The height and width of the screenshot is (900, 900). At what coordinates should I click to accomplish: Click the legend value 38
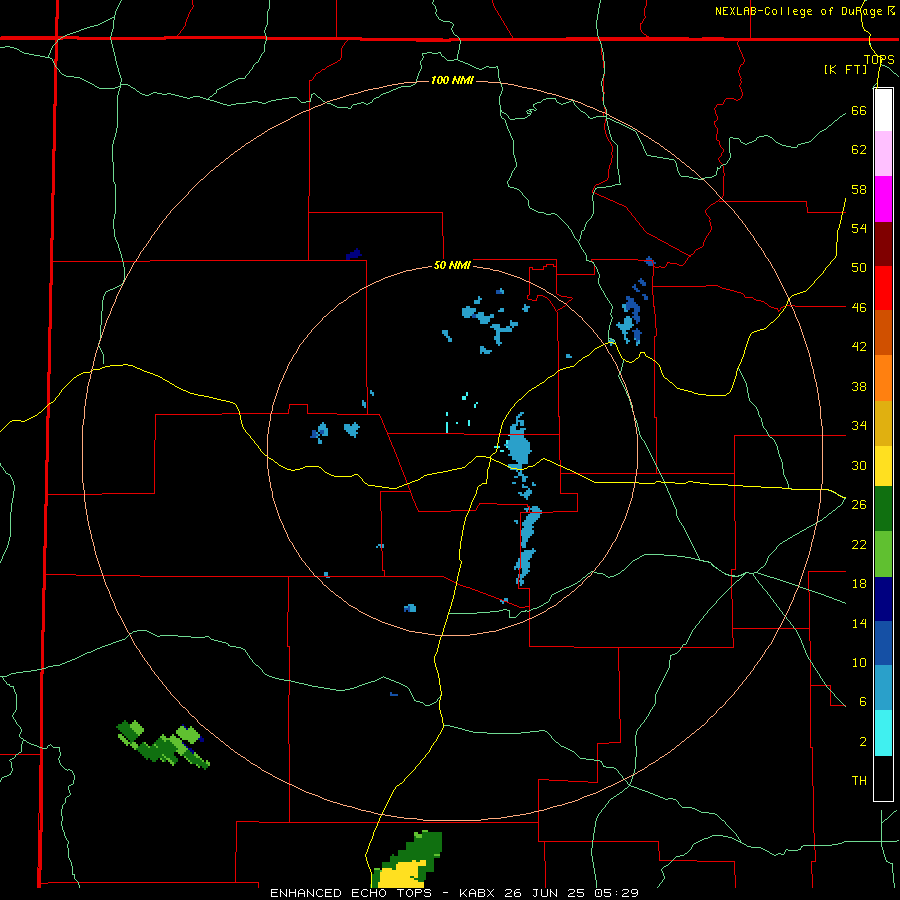pyautogui.click(x=859, y=386)
